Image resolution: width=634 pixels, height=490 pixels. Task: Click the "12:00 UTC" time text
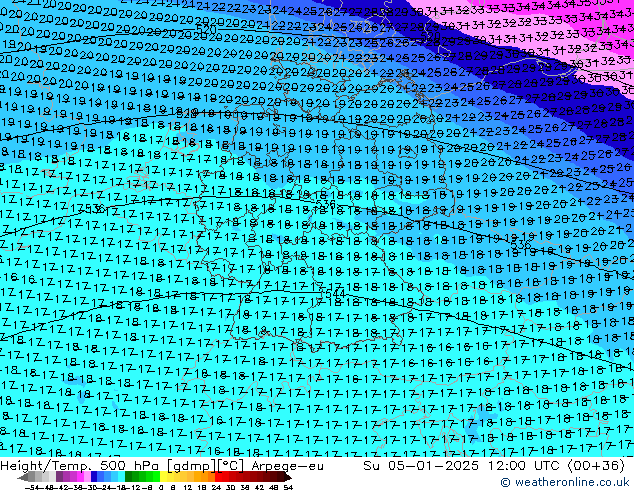[x=525, y=466]
